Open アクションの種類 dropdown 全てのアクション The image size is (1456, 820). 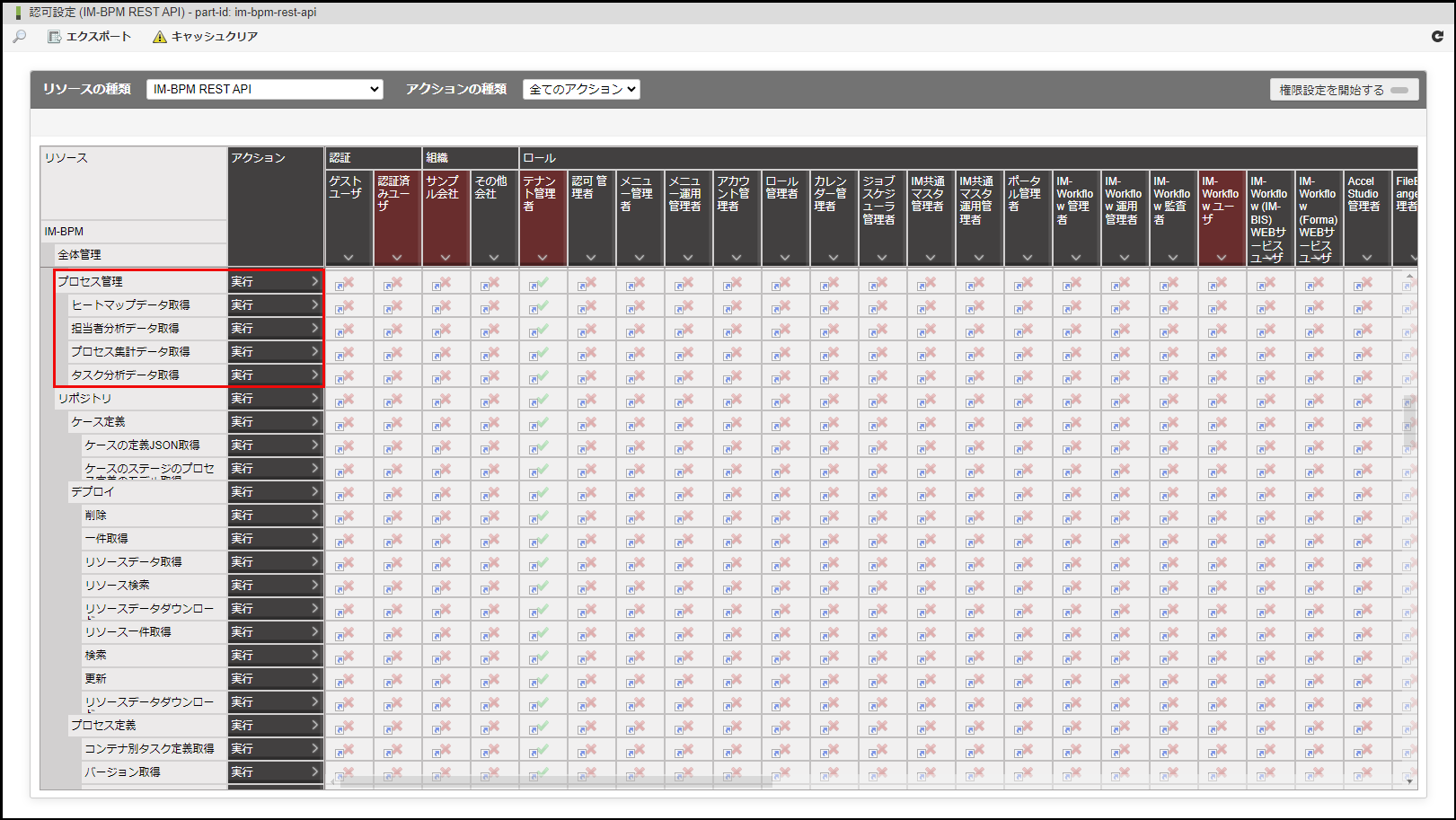point(581,89)
